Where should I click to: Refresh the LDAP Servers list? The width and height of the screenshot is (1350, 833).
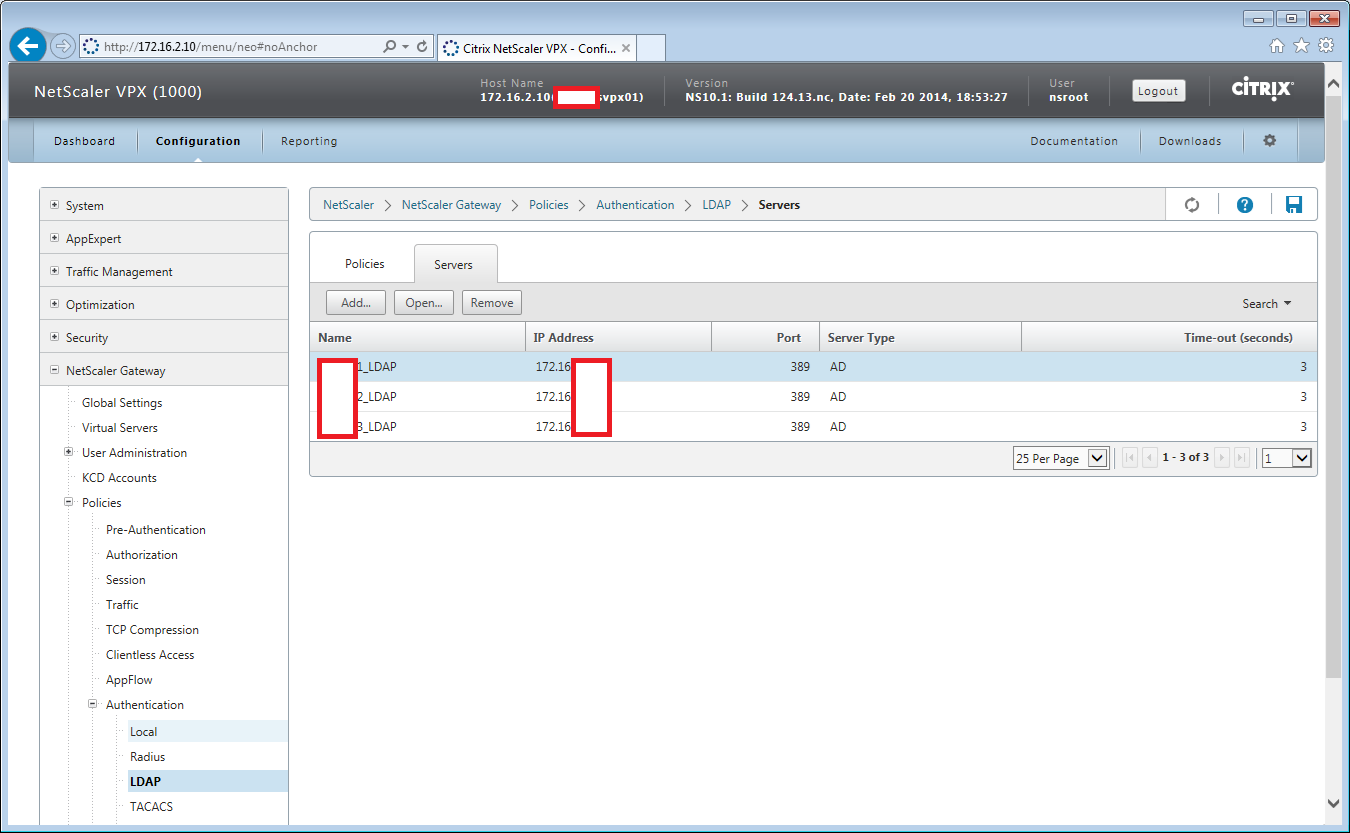pyautogui.click(x=1192, y=205)
